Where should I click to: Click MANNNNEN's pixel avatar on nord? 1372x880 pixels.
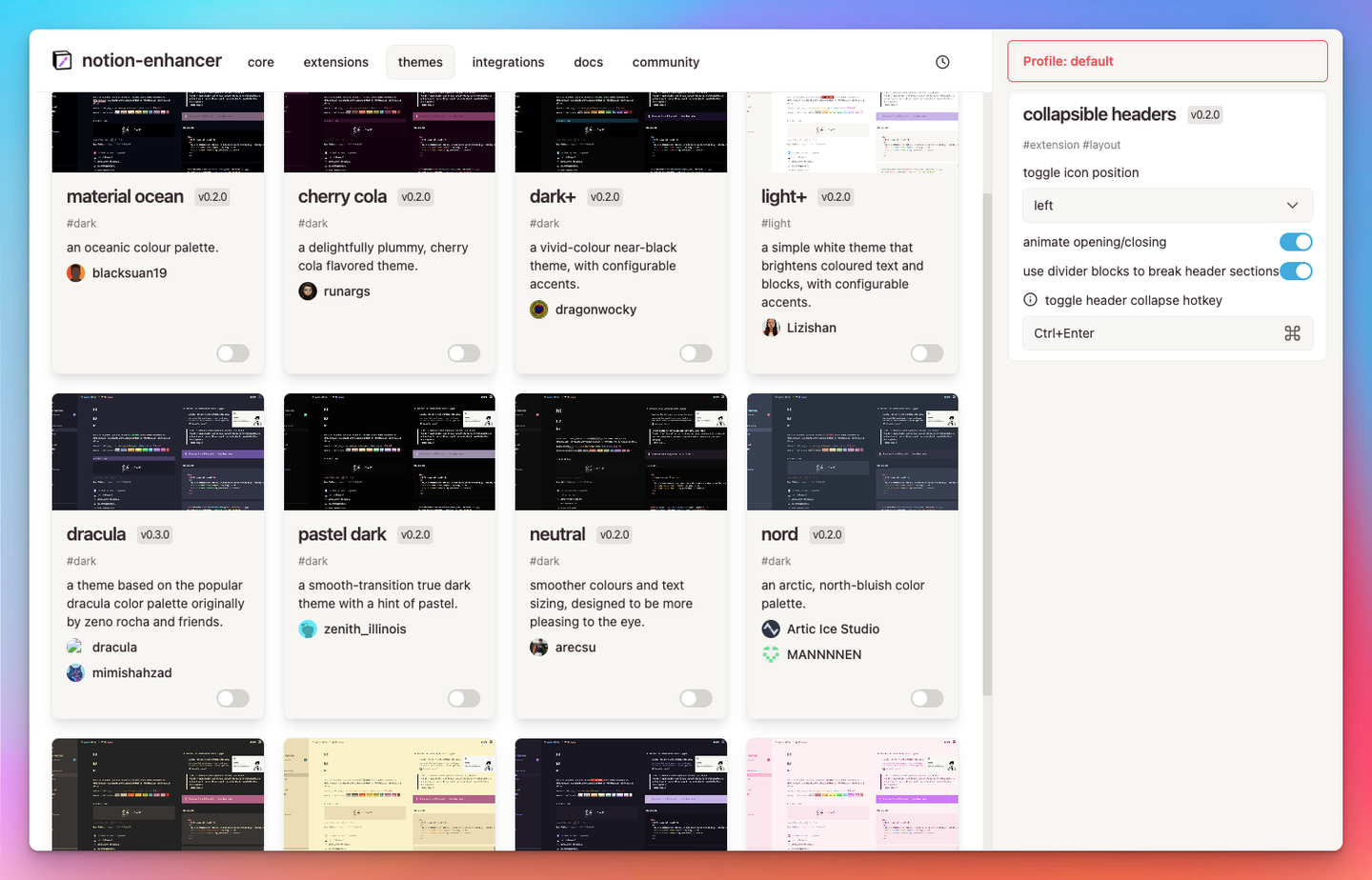pos(770,654)
